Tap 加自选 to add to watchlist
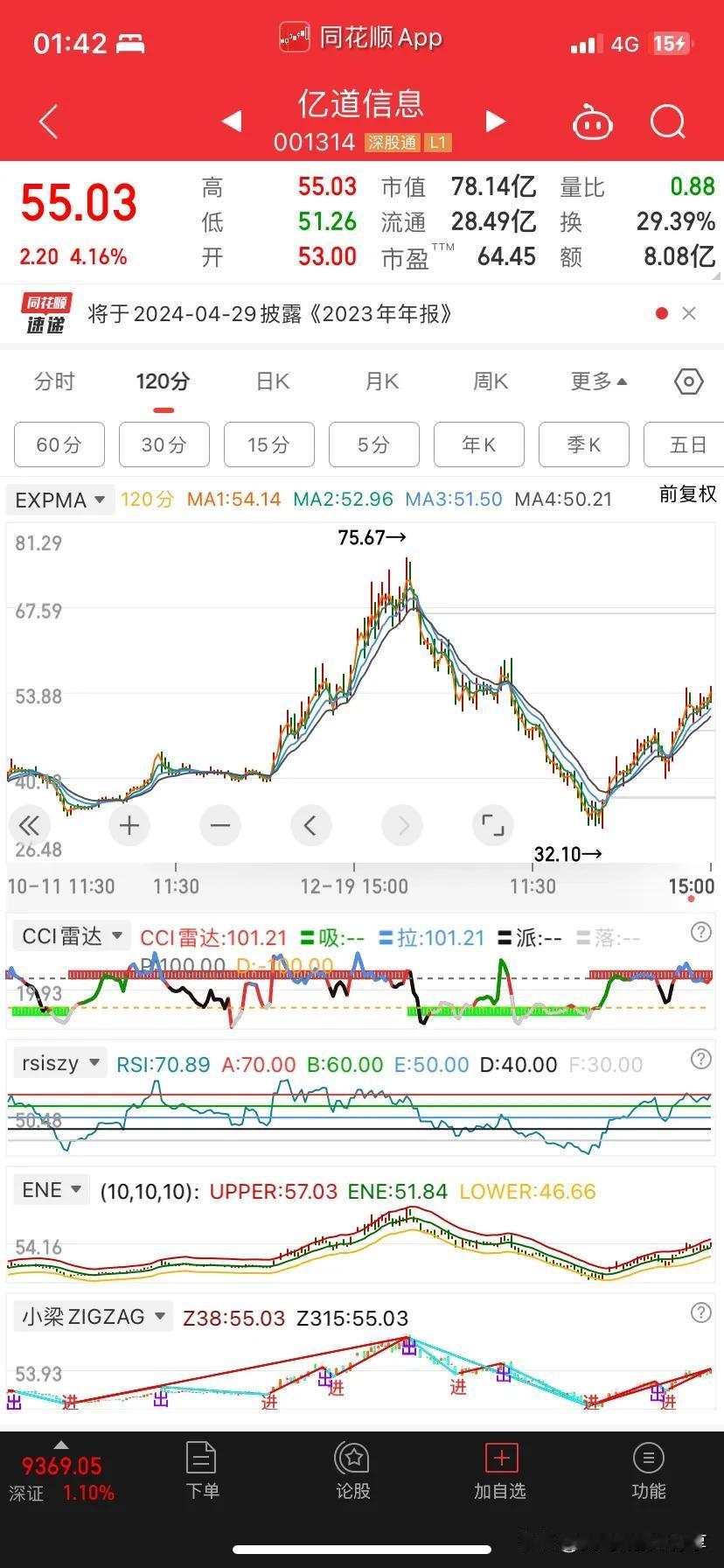This screenshot has width=724, height=1568. coord(500,1472)
